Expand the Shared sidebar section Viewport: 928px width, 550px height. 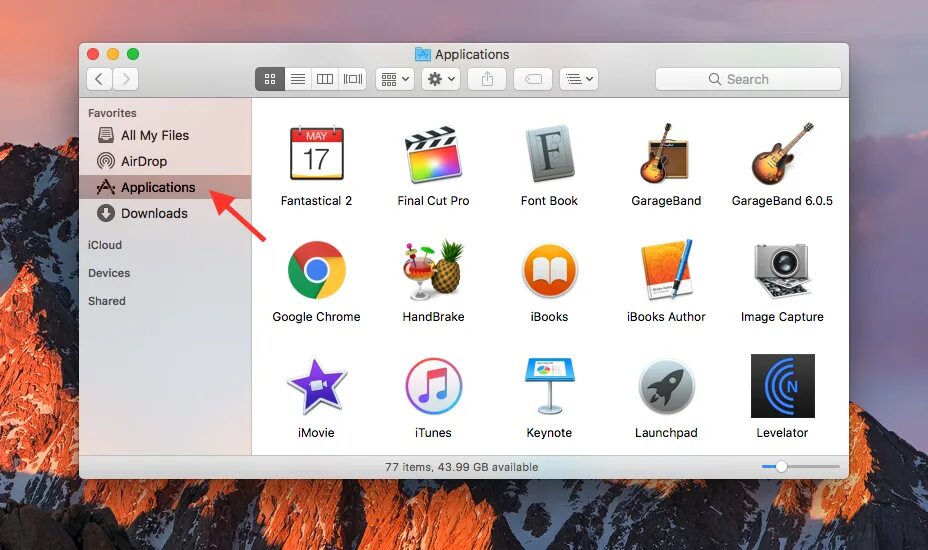click(x=107, y=301)
